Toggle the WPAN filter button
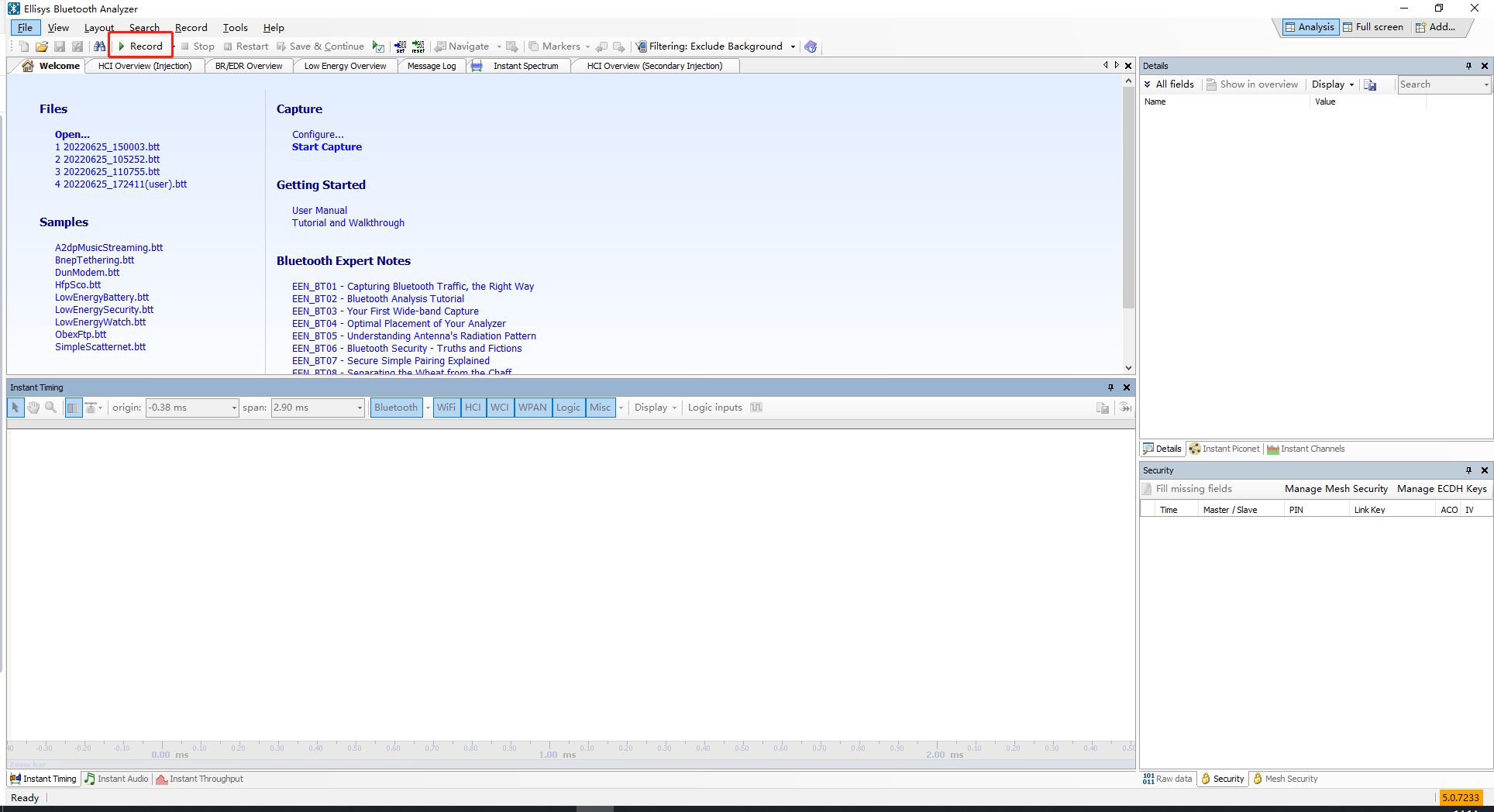 point(532,408)
